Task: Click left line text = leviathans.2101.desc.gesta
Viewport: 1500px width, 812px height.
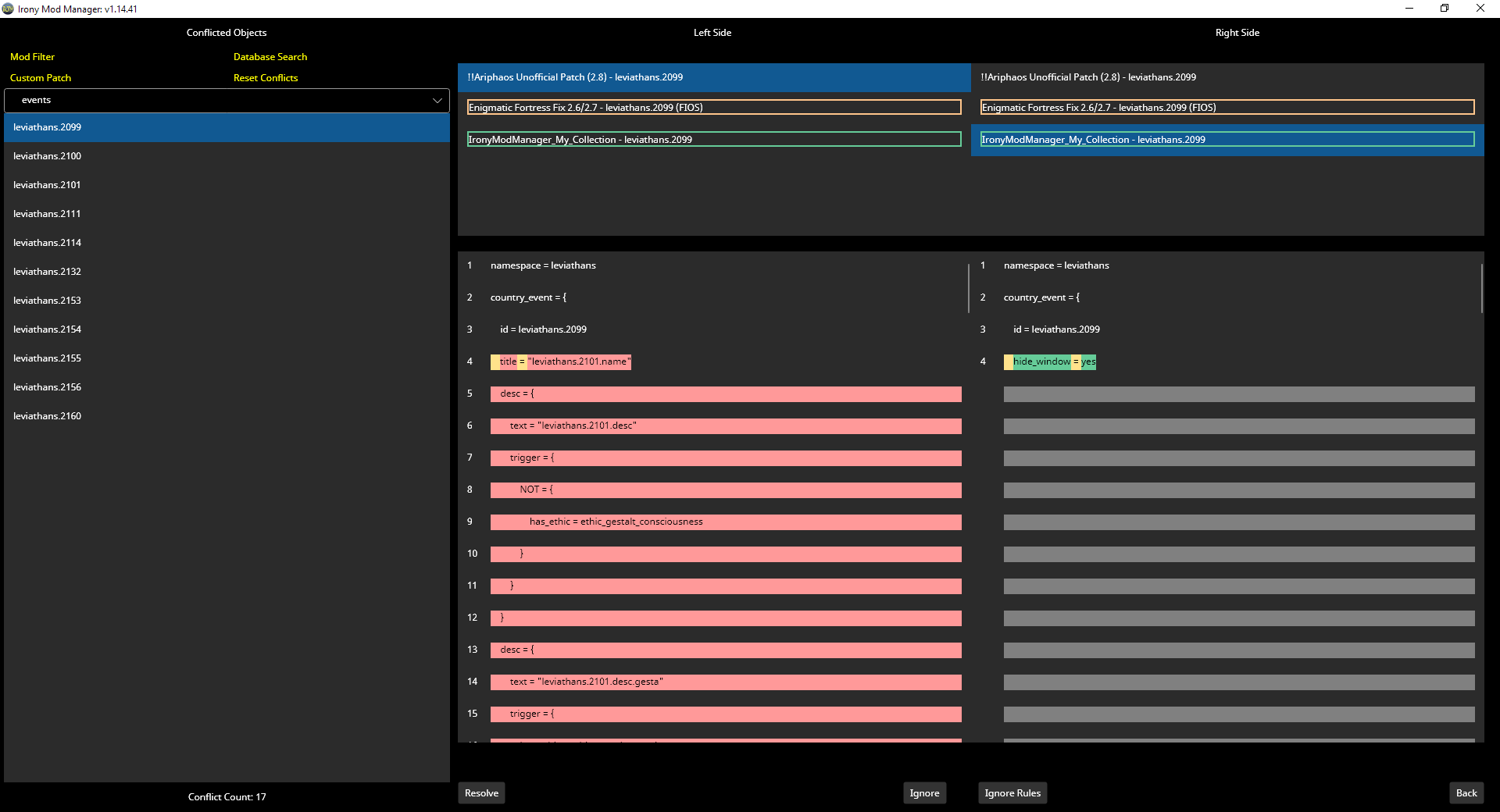Action: click(x=726, y=682)
